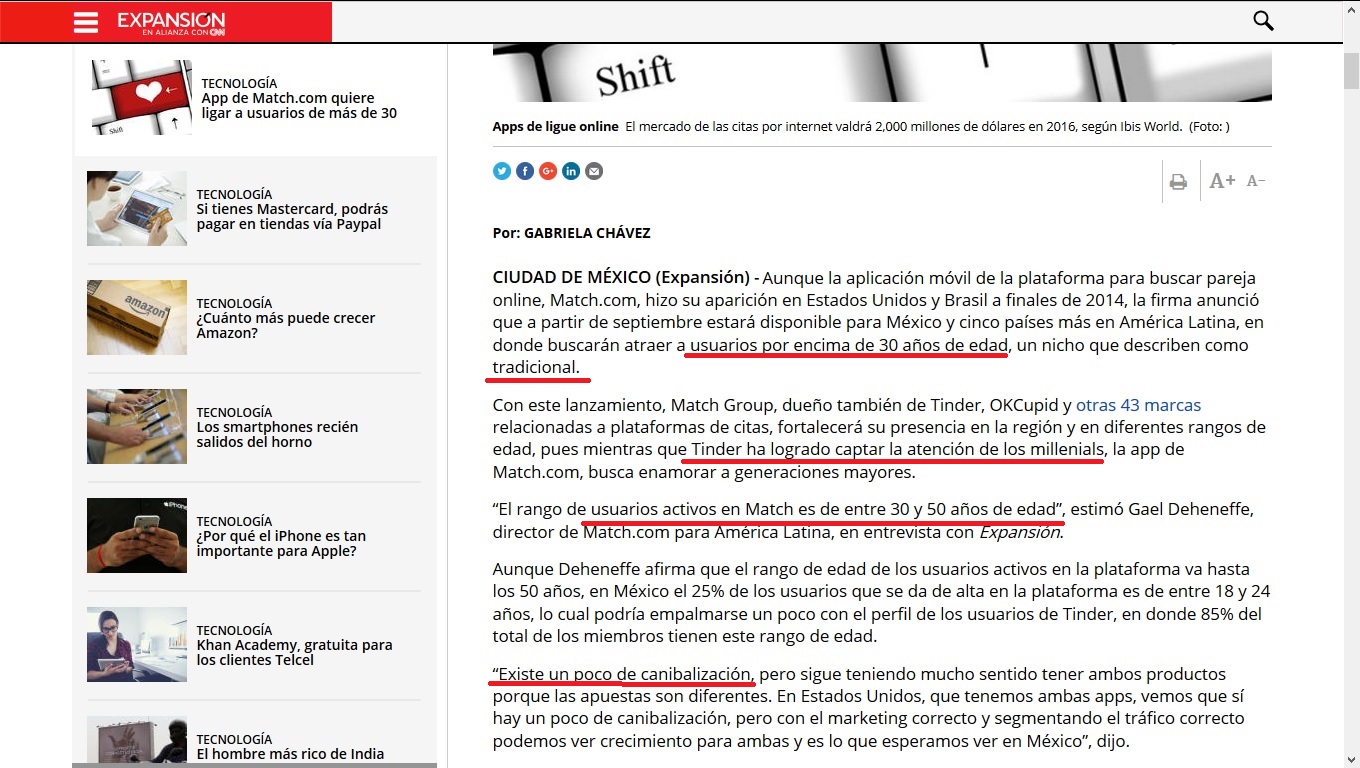
Task: Click the article's Shift key header image
Action: (882, 73)
